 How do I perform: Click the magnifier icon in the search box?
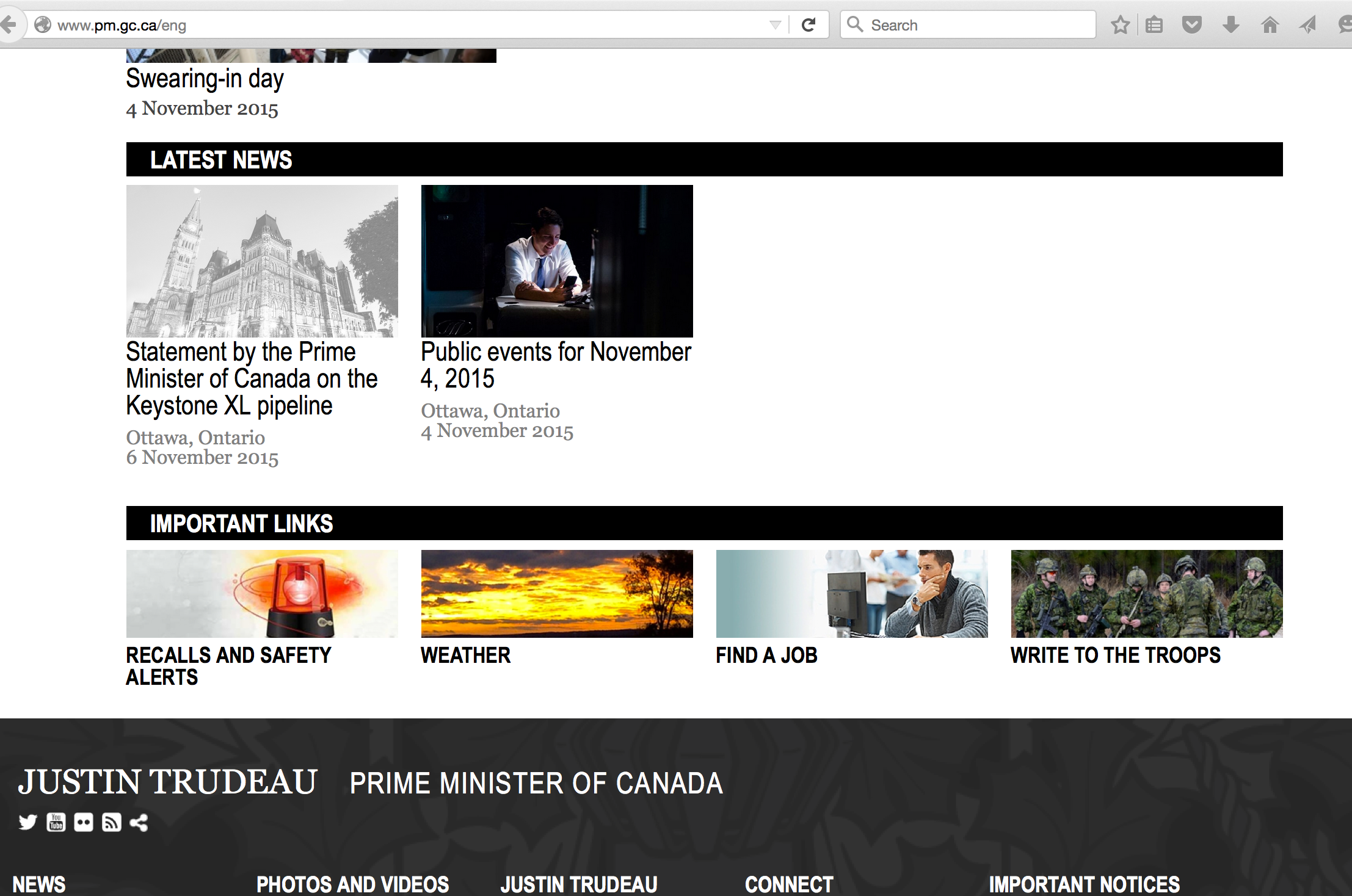[855, 24]
